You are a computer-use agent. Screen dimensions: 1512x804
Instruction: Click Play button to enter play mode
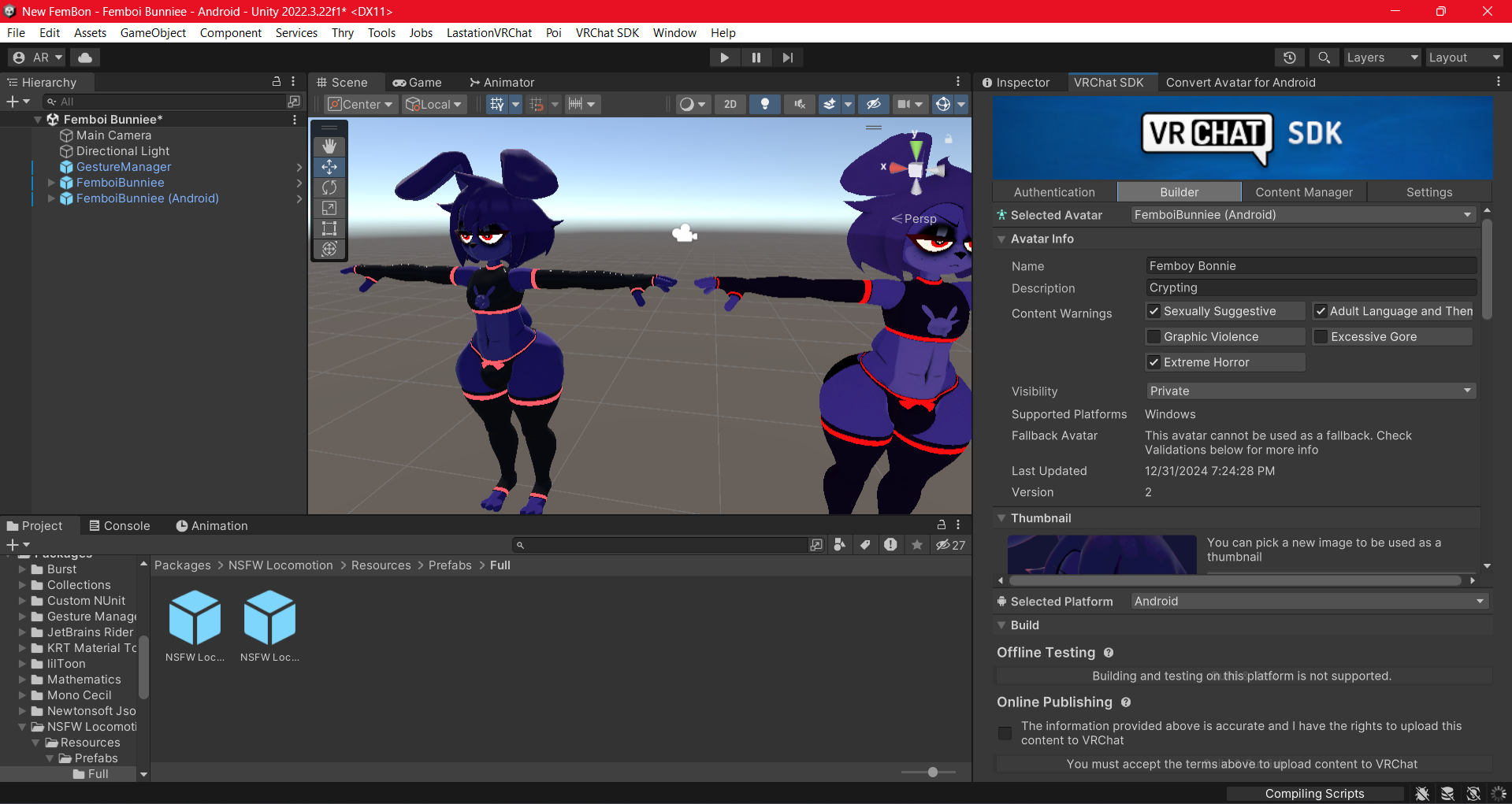(724, 57)
